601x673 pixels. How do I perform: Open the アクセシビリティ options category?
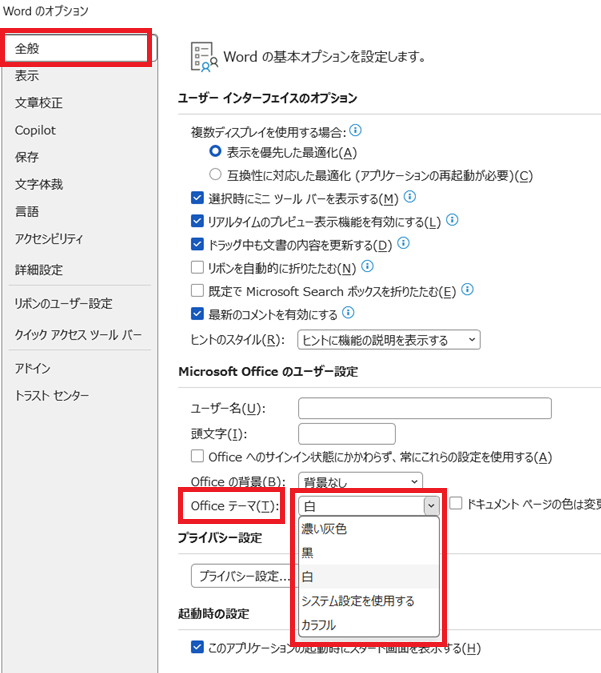(x=49, y=239)
